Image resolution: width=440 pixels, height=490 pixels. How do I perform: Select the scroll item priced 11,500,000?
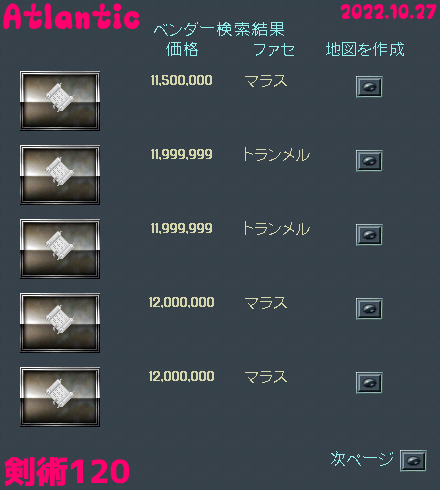[x=60, y=101]
